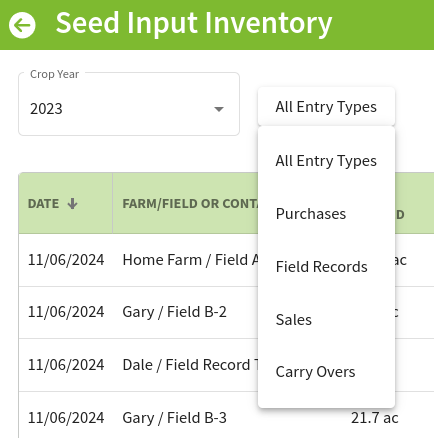Viewport: 434px width, 438px height.
Task: Click the 21.7 ac value
Action: [375, 418]
